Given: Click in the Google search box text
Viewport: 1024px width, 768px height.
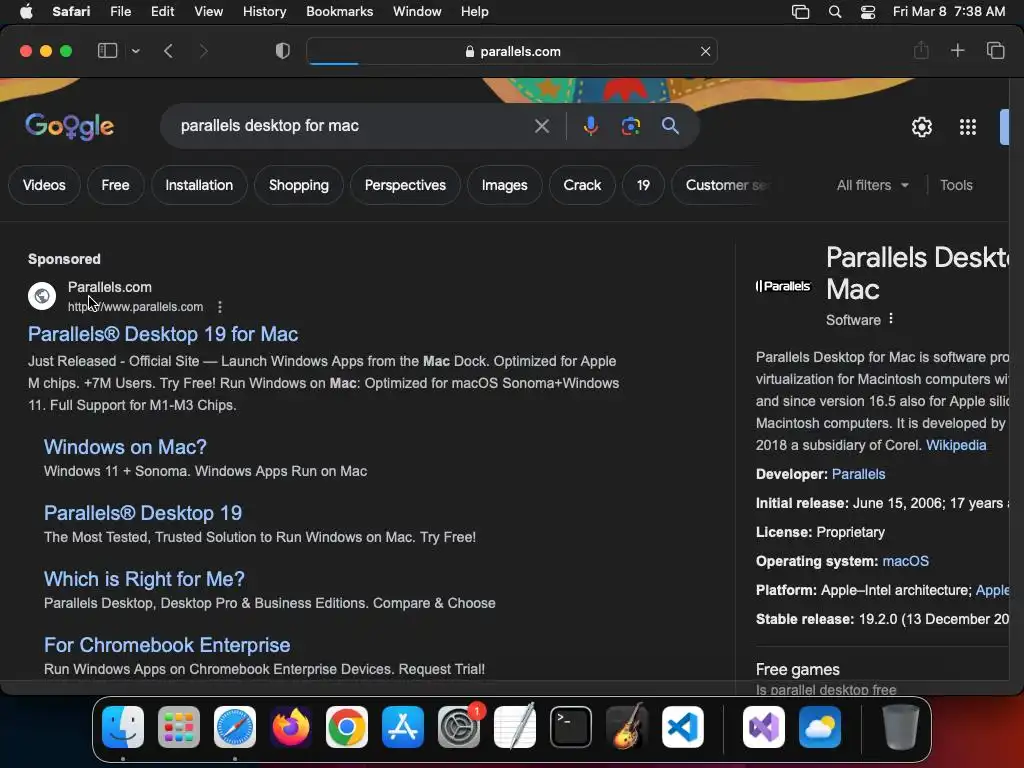Looking at the screenshot, I should (x=270, y=125).
